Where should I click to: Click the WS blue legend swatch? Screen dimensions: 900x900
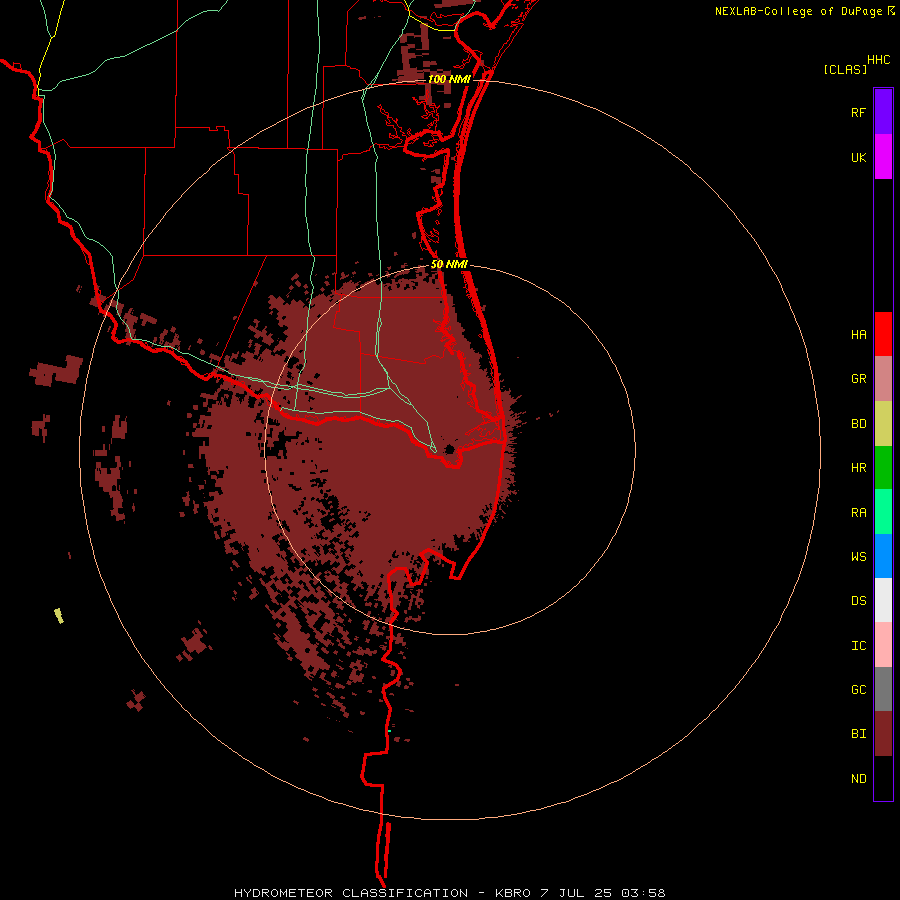[883, 556]
